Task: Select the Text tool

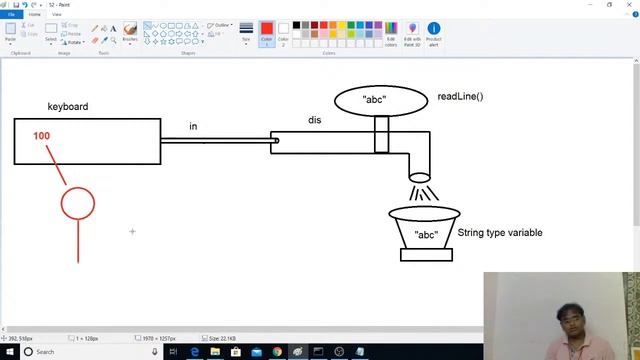Action: 113,29
